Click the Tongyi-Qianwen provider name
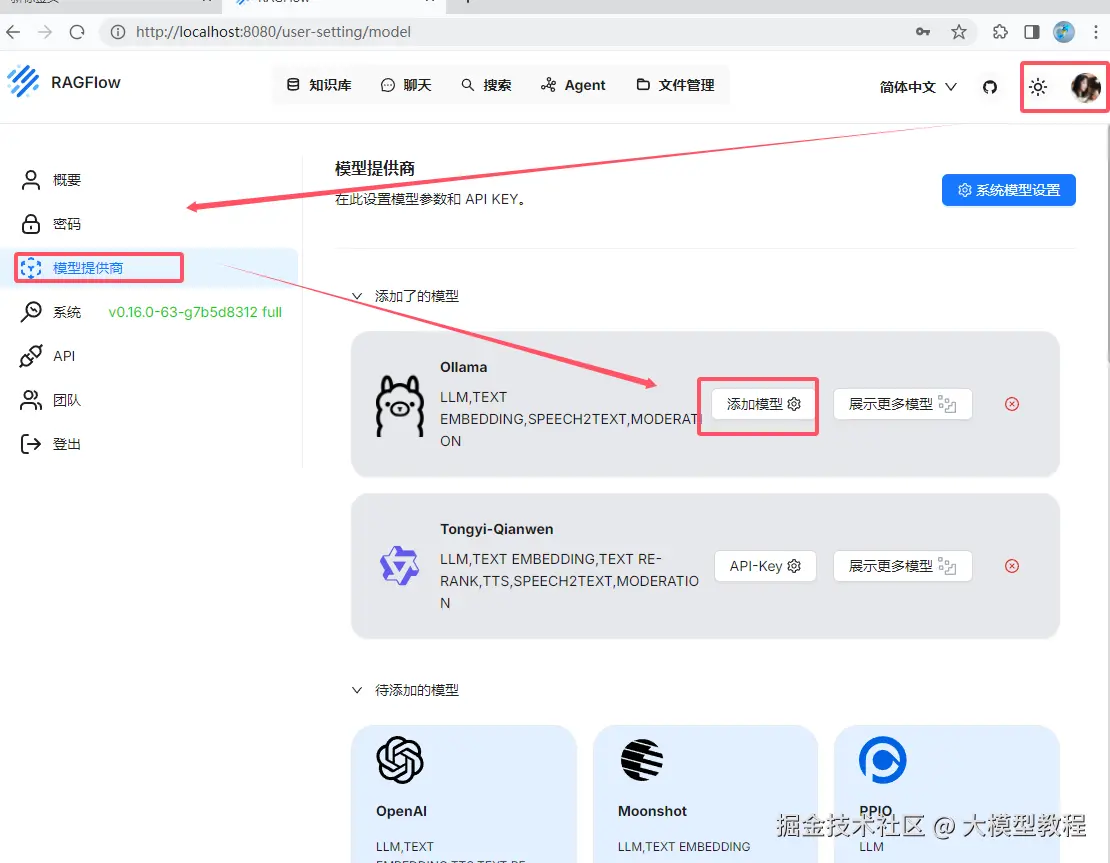1110x863 pixels. (x=497, y=529)
